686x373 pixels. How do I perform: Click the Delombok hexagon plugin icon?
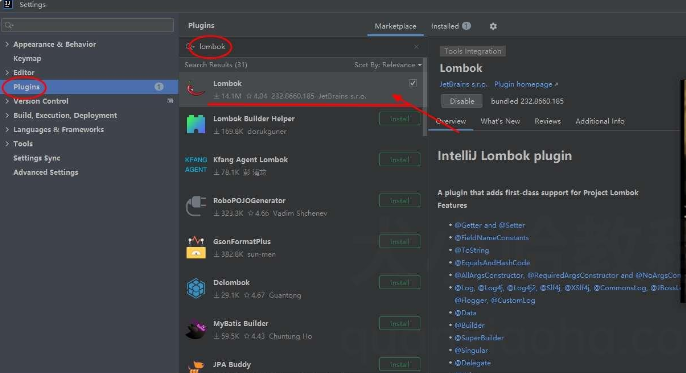196,288
